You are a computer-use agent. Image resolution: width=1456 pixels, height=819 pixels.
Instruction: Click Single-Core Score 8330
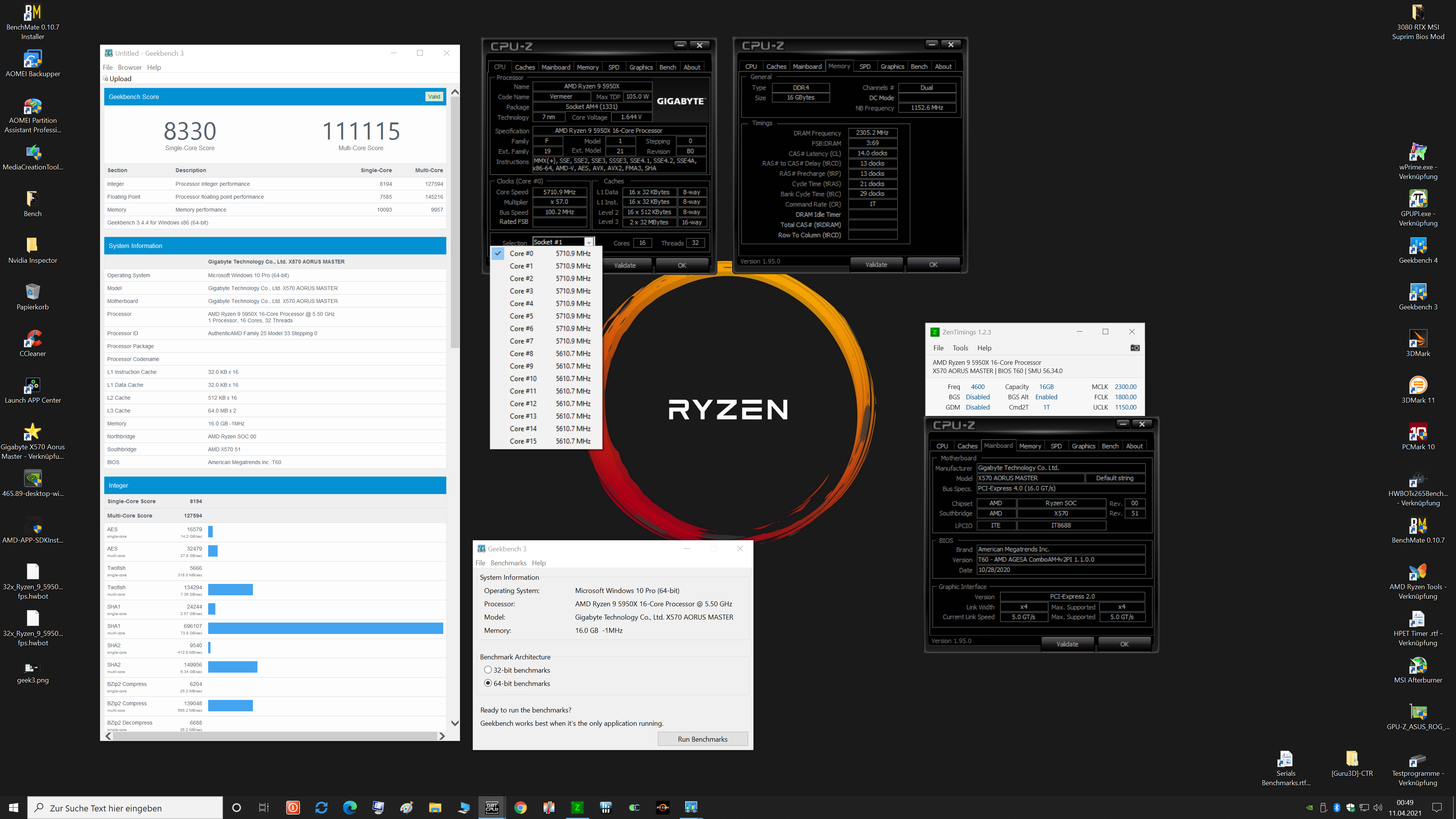(190, 131)
